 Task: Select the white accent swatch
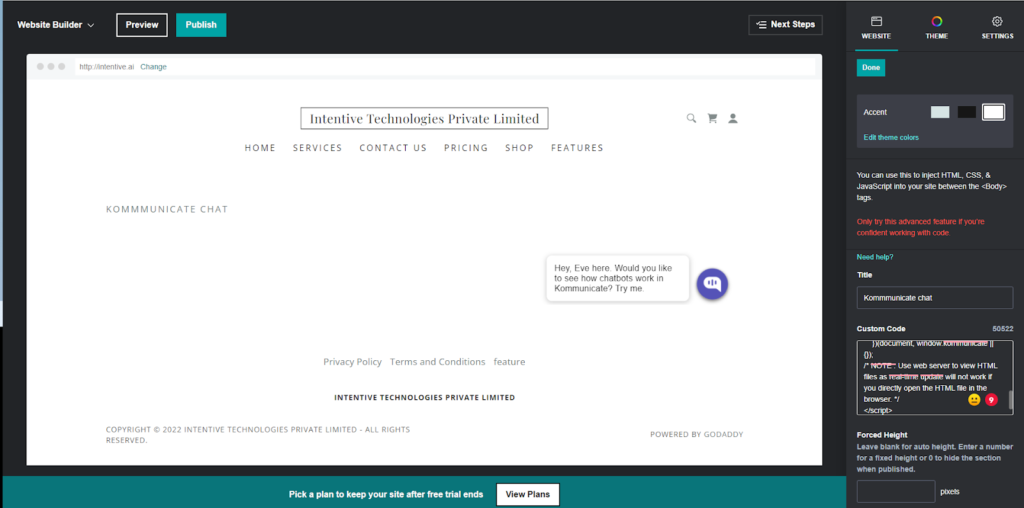point(993,112)
